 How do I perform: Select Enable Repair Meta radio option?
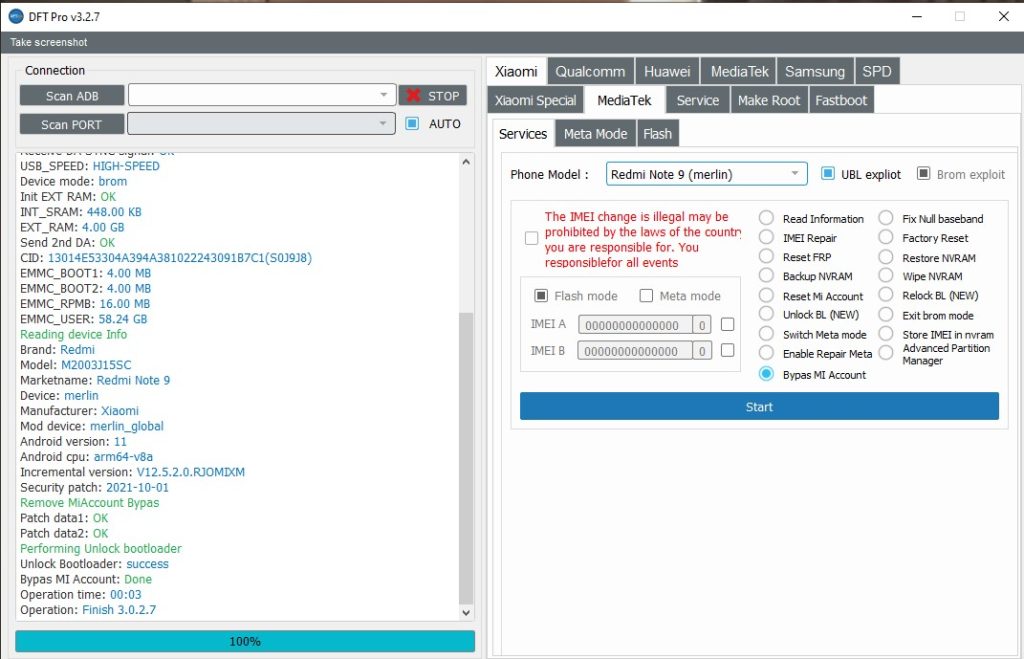[x=766, y=353]
